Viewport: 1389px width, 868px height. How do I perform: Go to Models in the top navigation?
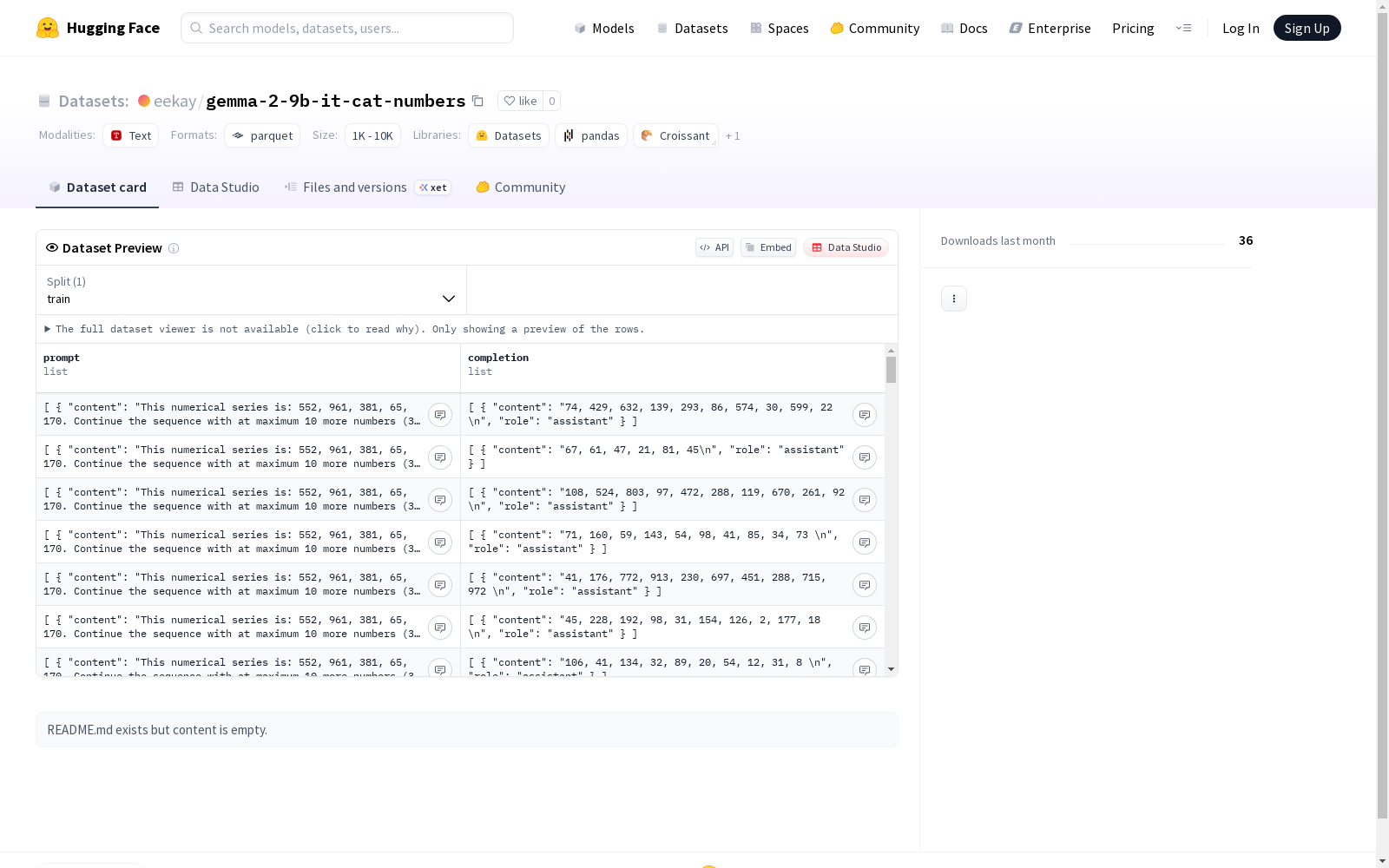(x=604, y=28)
